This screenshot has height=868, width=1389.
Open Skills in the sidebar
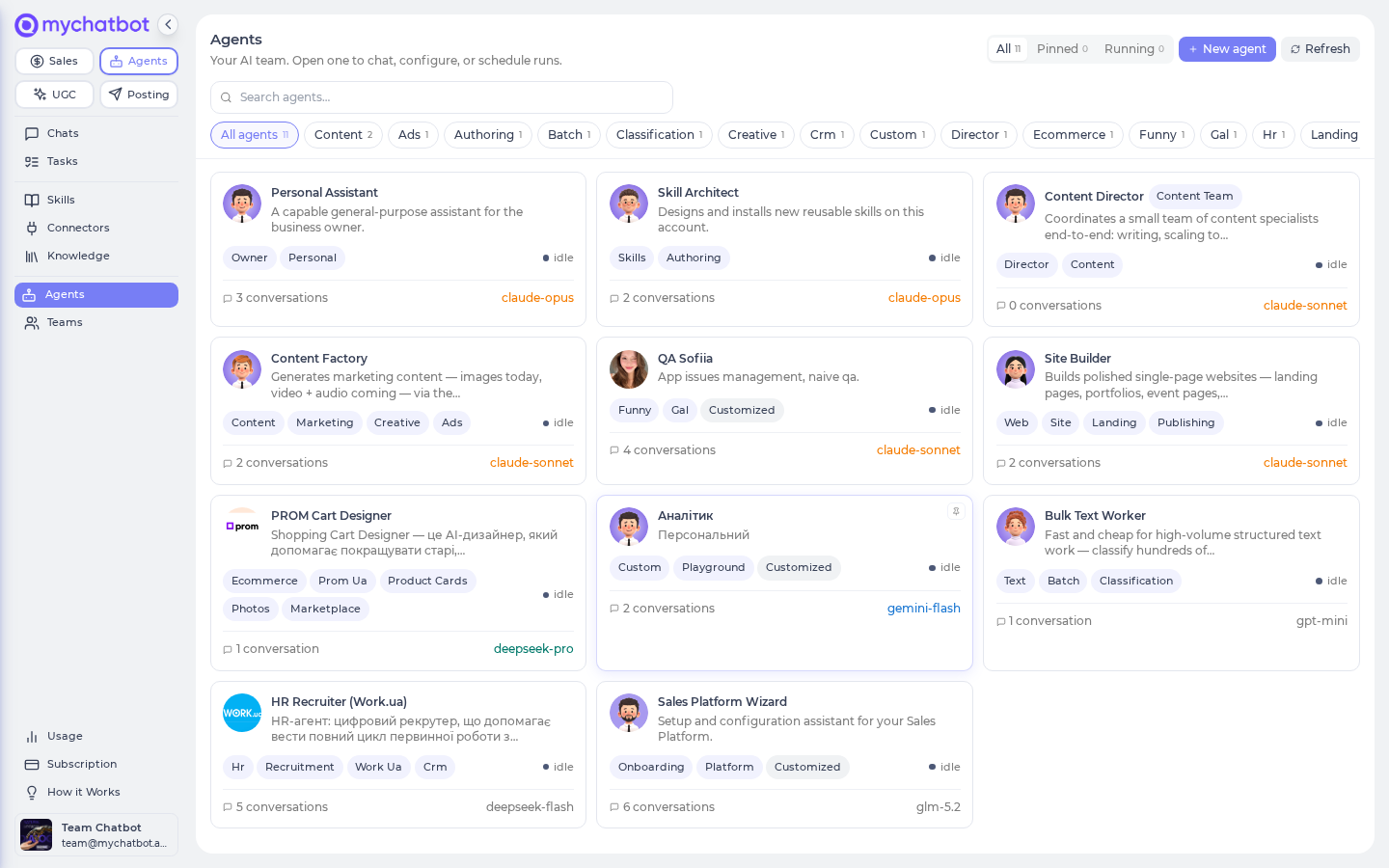(x=96, y=200)
